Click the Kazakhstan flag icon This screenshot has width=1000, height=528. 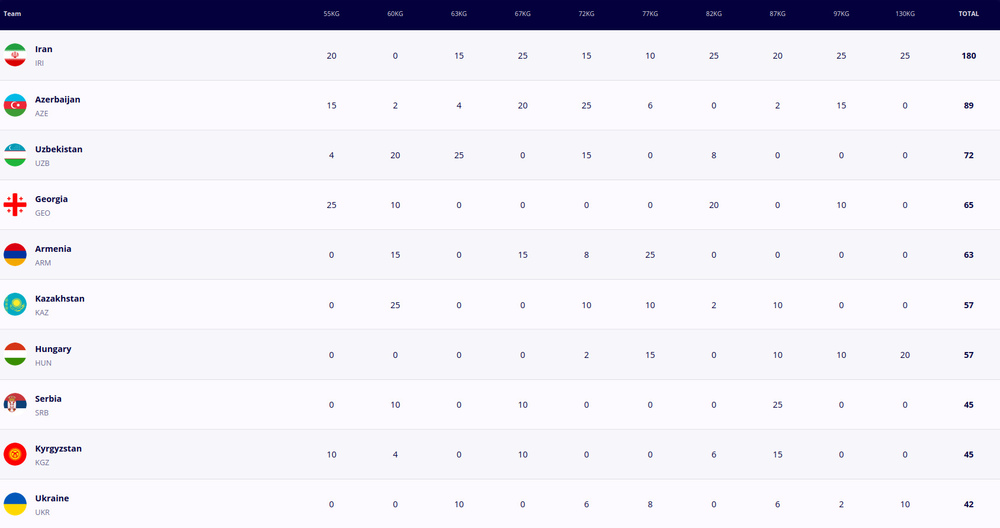click(15, 304)
